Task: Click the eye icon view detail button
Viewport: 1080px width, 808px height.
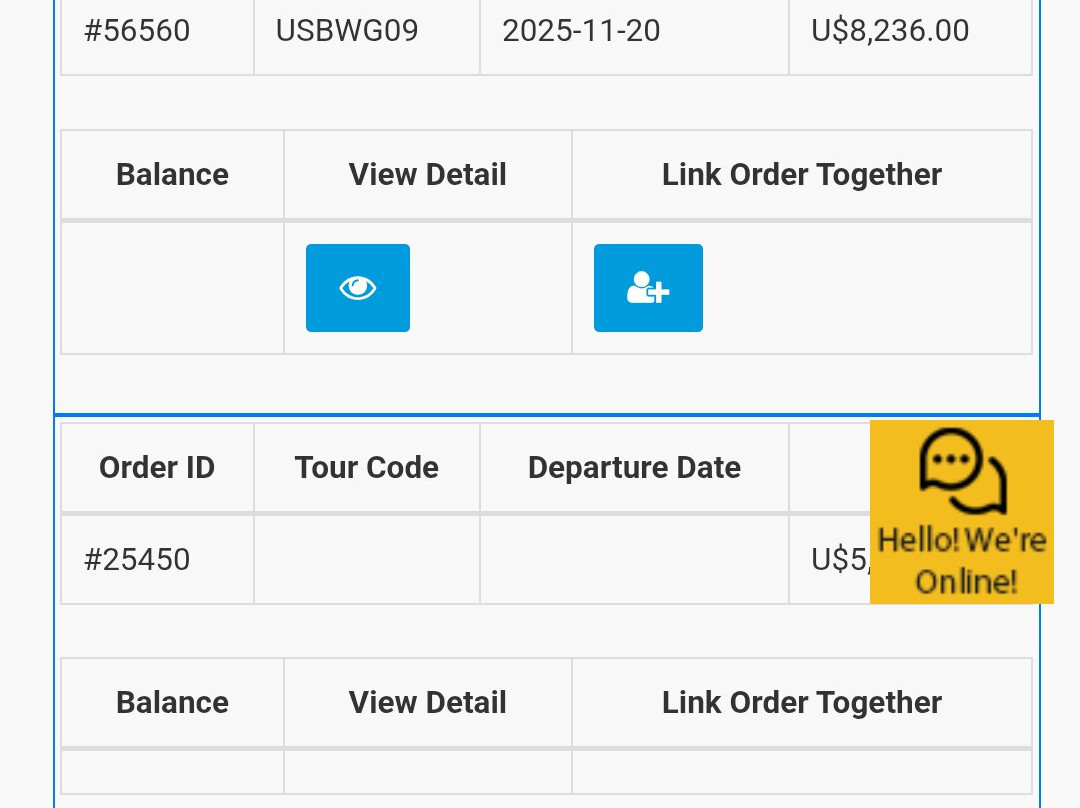Action: point(358,288)
